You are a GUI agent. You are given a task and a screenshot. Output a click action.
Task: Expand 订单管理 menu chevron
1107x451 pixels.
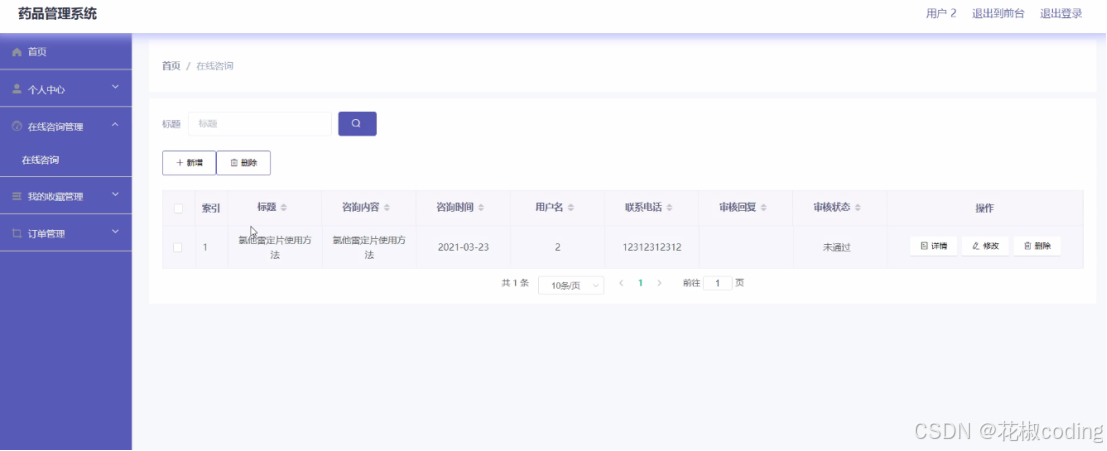(116, 231)
